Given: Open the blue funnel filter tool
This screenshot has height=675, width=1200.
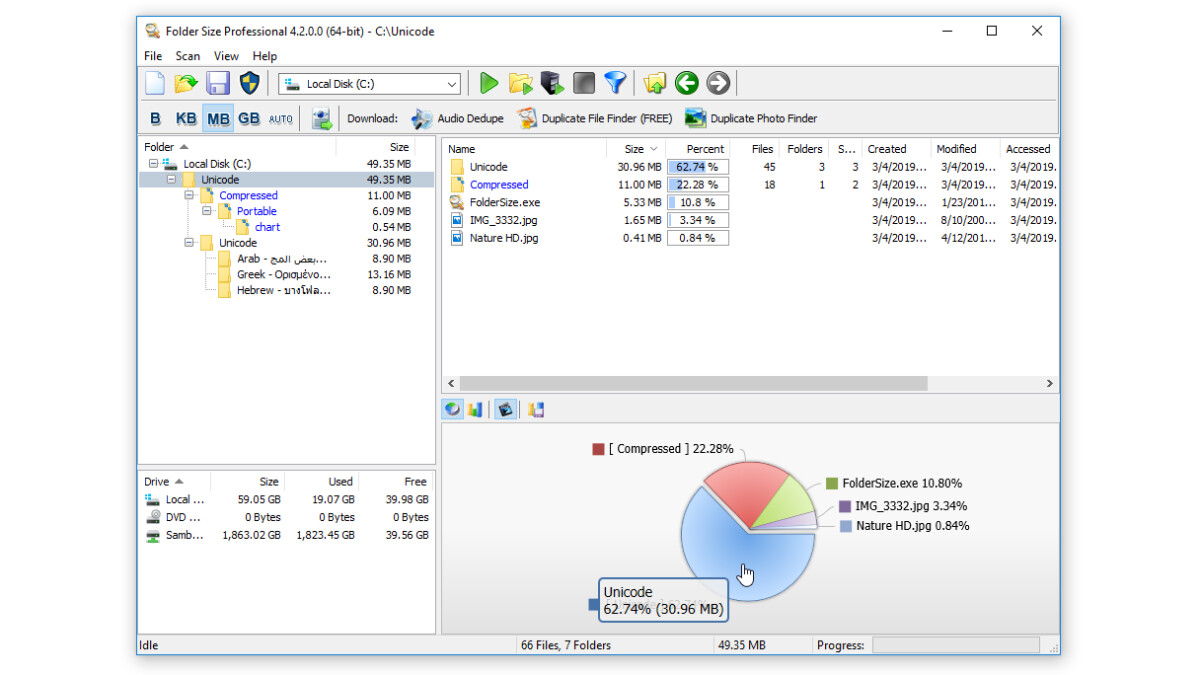Looking at the screenshot, I should [x=615, y=83].
